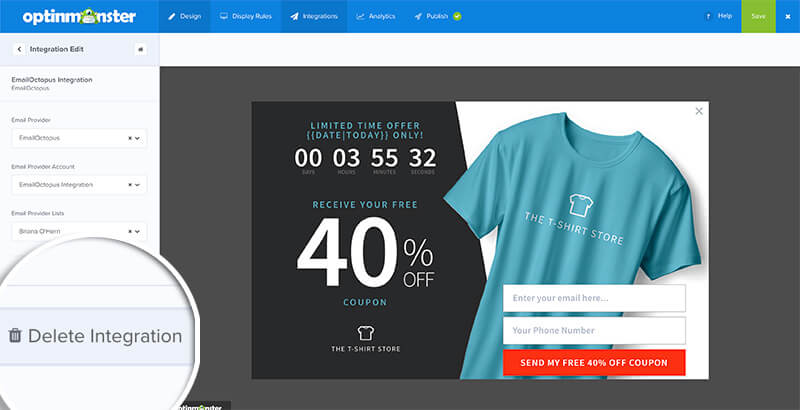Click the pencil icon on Design tab
This screenshot has width=800, height=410.
pos(172,16)
